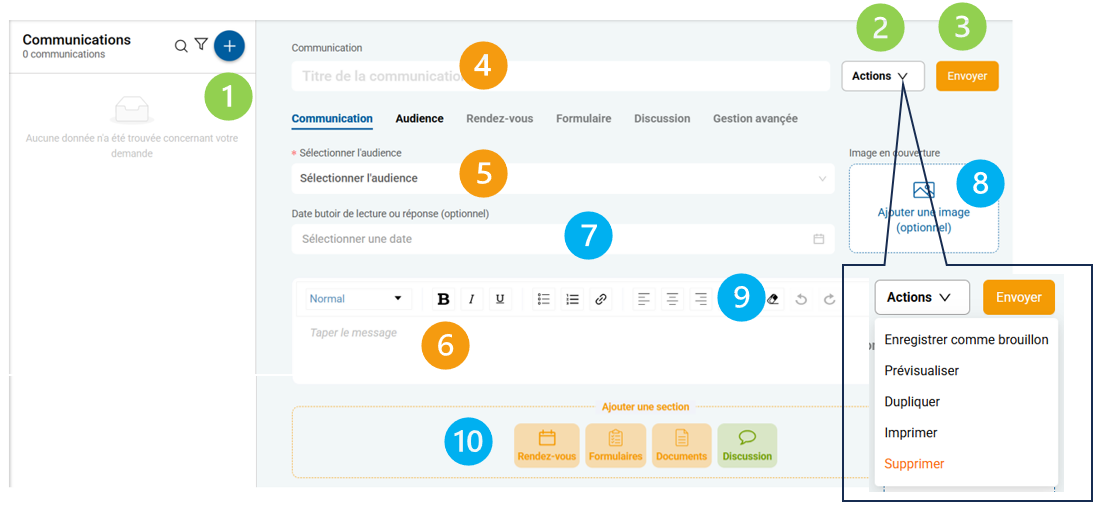
Task: Switch to the Communication tab
Action: click(x=332, y=119)
